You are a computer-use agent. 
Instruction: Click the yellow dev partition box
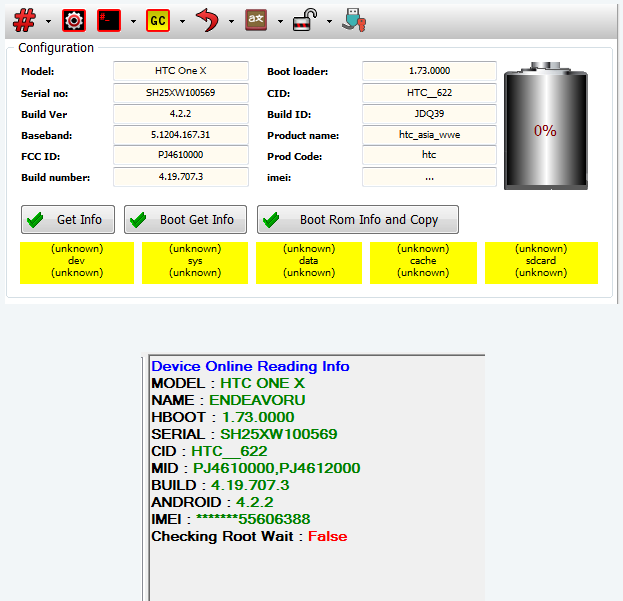tap(77, 263)
